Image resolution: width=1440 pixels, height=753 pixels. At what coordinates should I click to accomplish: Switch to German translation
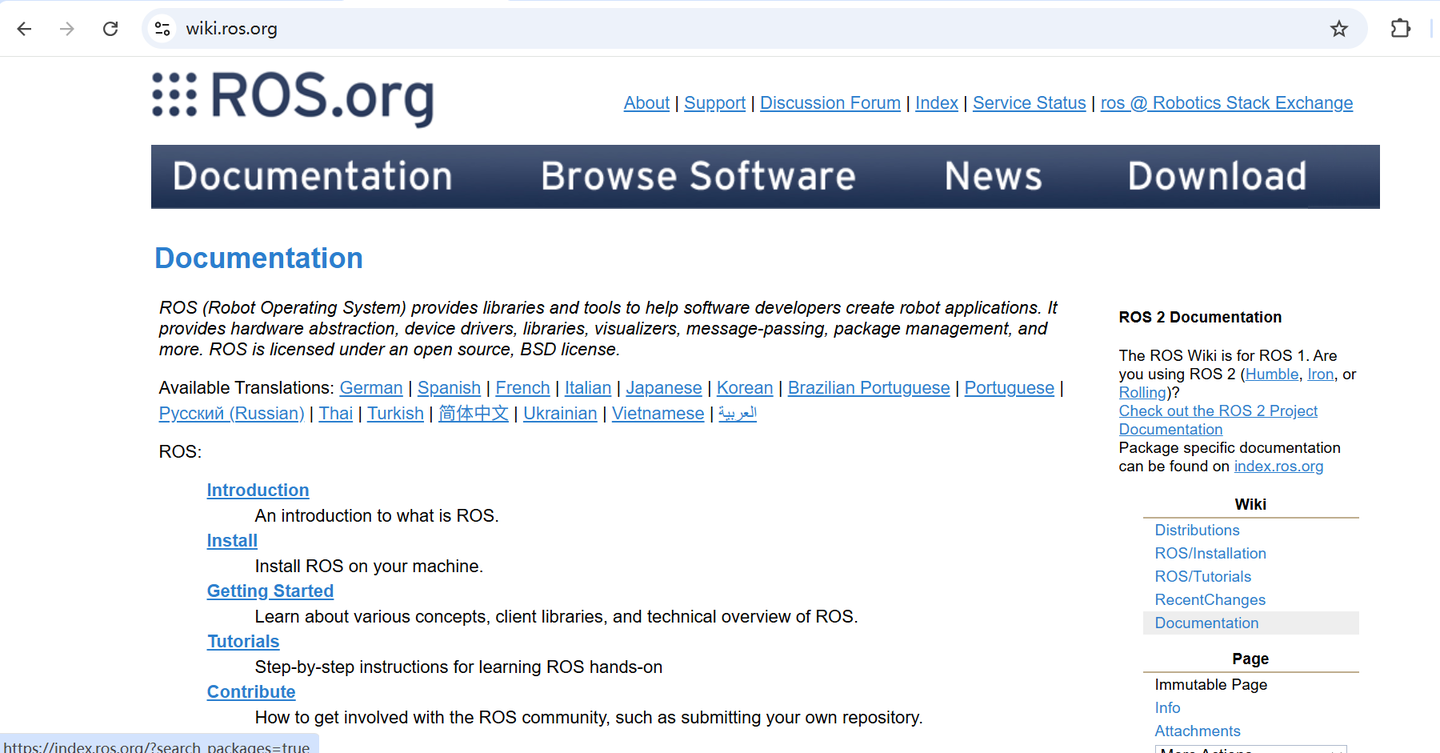pyautogui.click(x=371, y=388)
